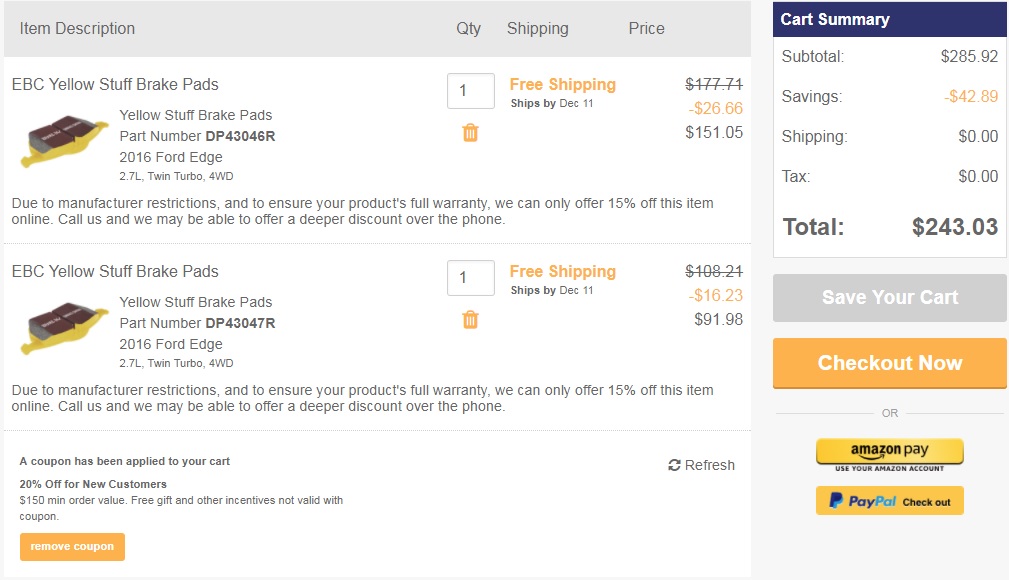Click the Tax value in Cart Summary
Viewport: 1009px width, 580px height.
tap(978, 176)
